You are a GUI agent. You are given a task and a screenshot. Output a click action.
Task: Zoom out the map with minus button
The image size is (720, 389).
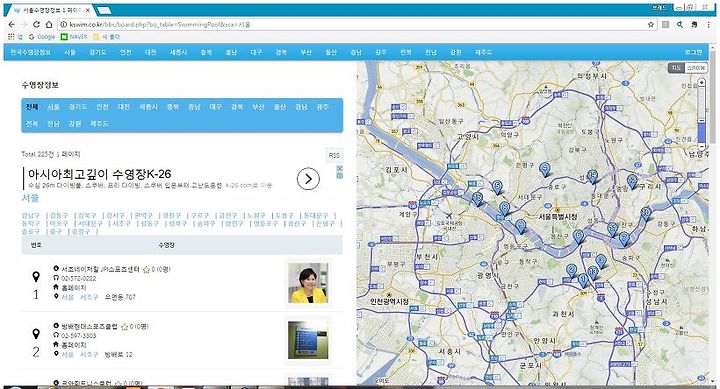[701, 146]
